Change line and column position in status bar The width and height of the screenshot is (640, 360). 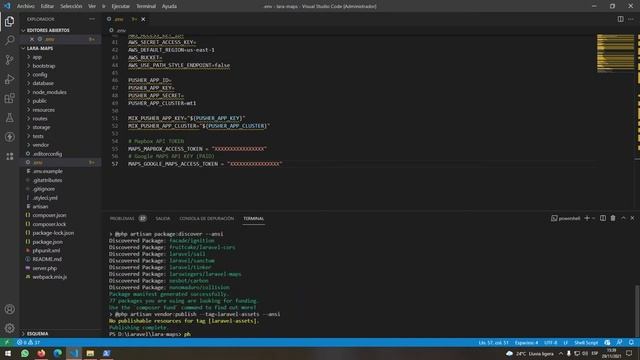click(x=493, y=342)
